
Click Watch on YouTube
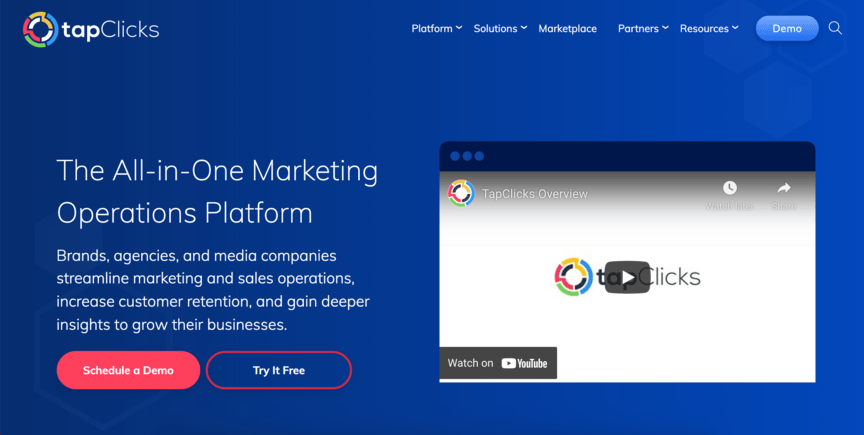pyautogui.click(x=498, y=363)
